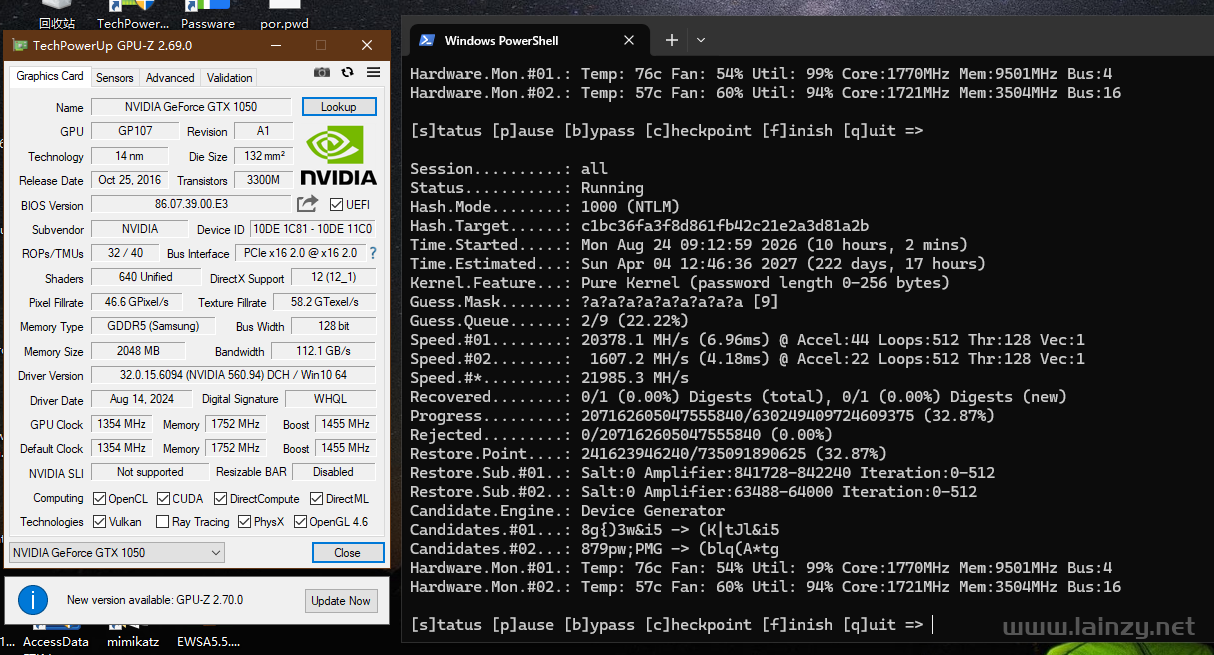
Task: Click the Memory Type GDDR5 (Samsung) field
Action: click(x=153, y=326)
